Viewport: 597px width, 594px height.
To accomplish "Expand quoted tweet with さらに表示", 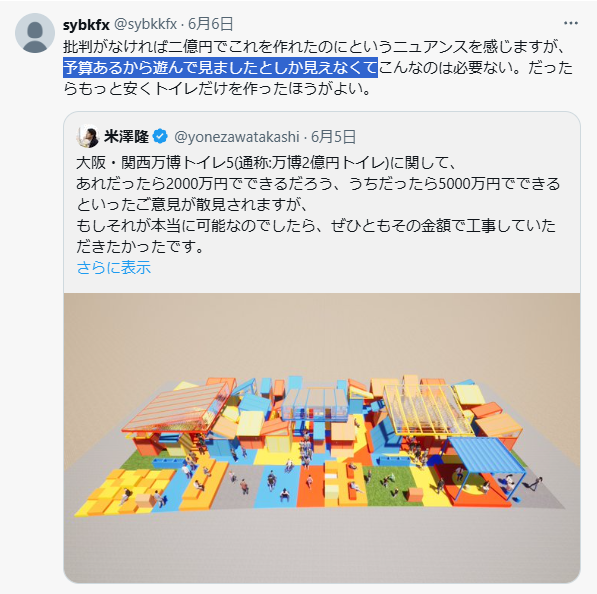I will [x=113, y=267].
